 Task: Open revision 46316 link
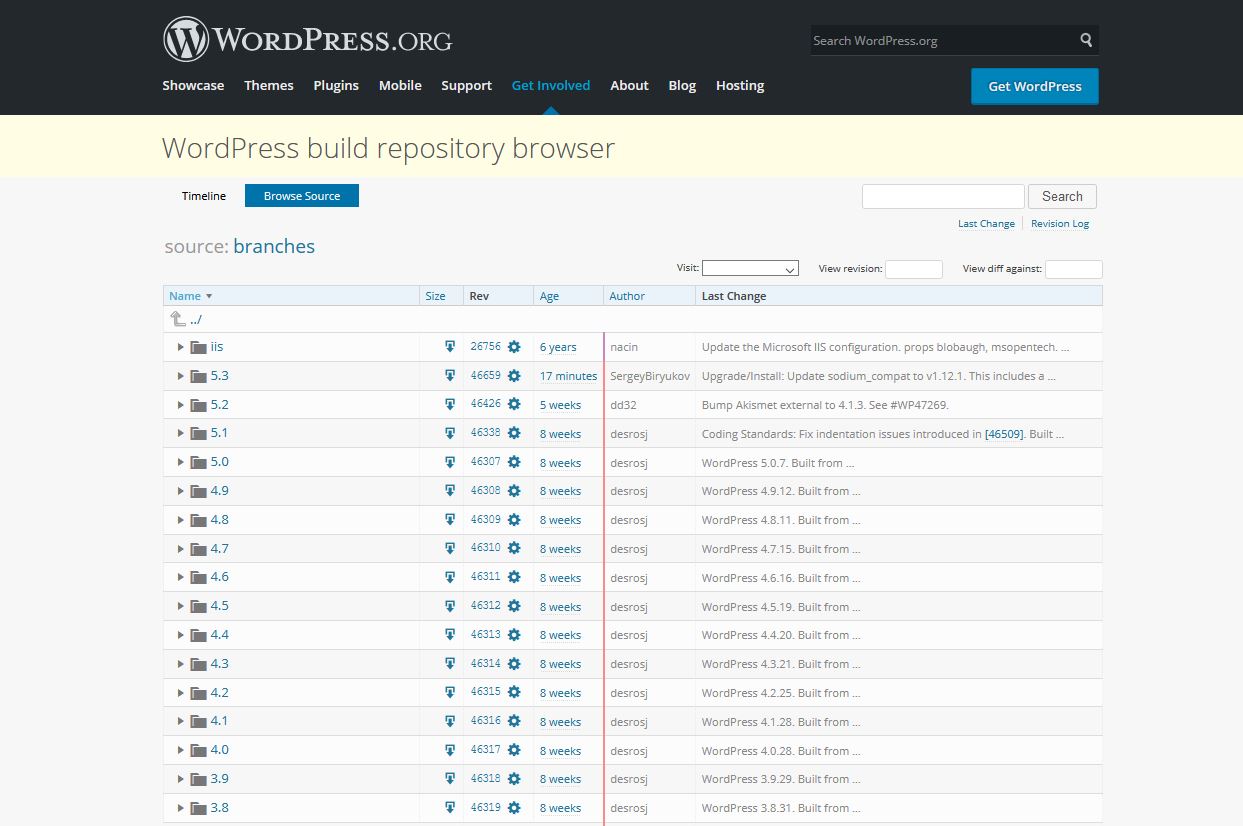[x=486, y=721]
